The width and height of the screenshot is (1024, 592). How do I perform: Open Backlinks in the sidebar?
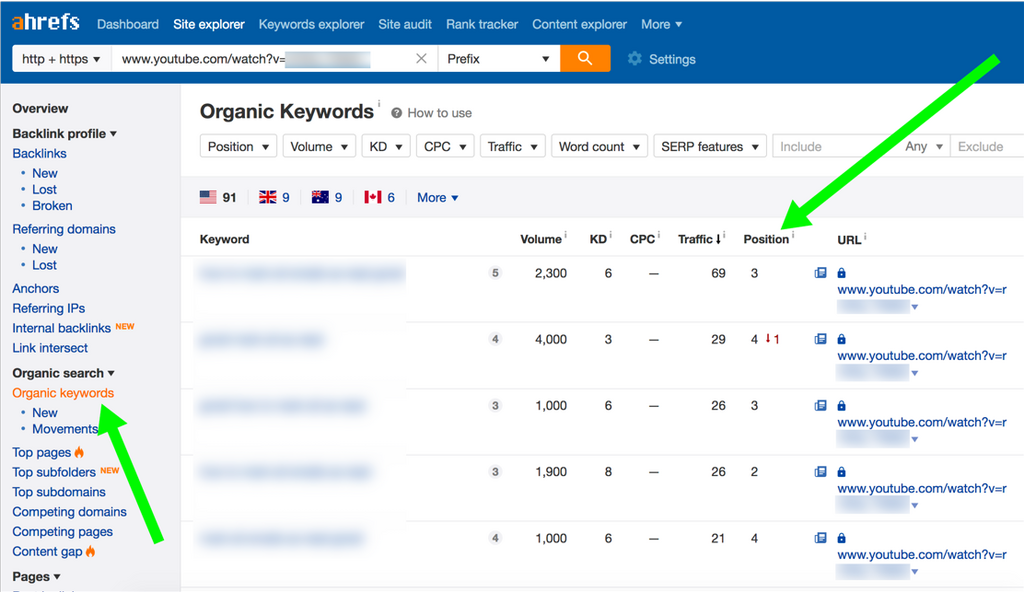coord(40,153)
